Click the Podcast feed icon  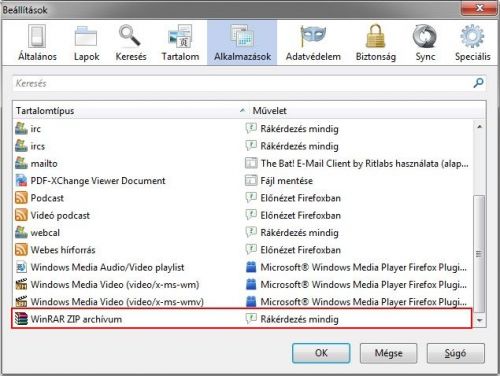point(21,198)
